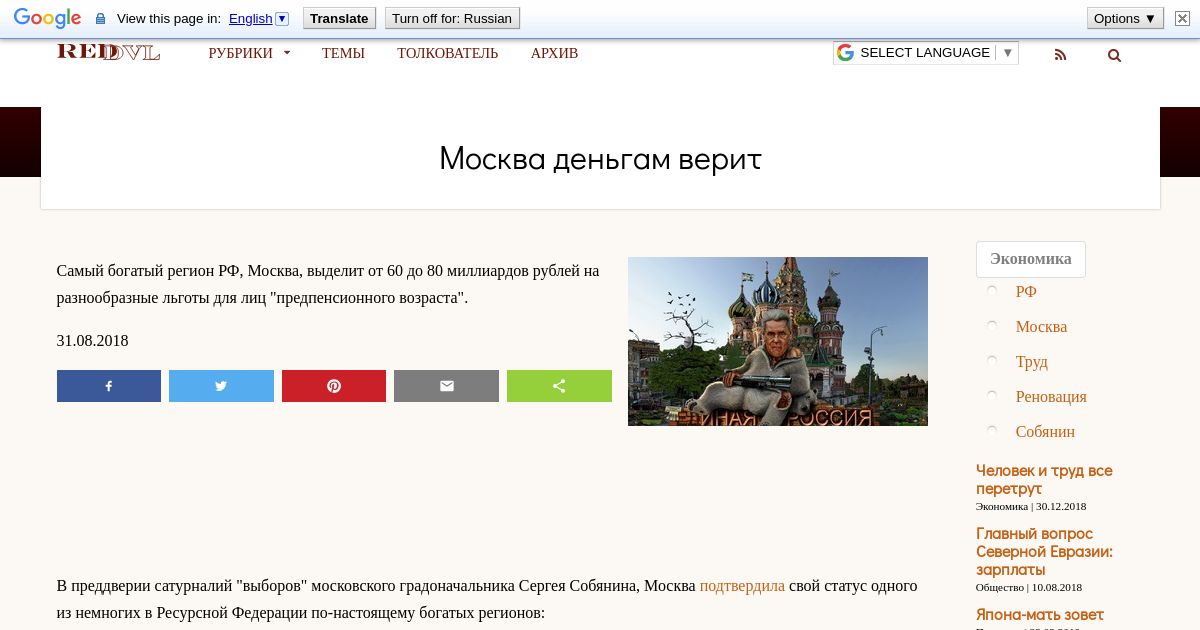Open the Труд tag link
Screen dimensions: 1200x630
point(1032,362)
